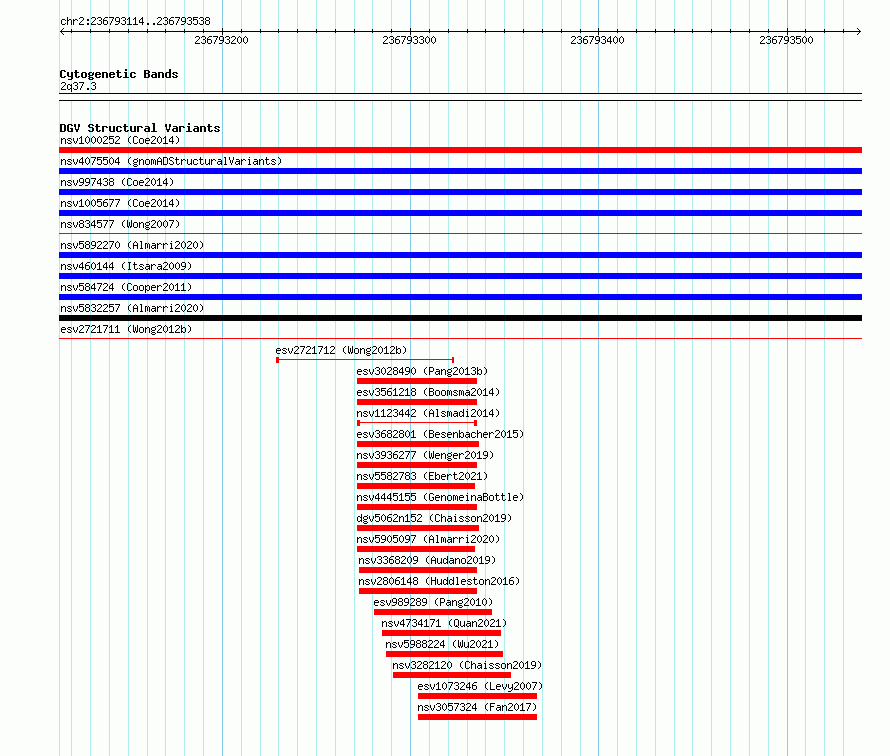The width and height of the screenshot is (890, 756).
Task: Open variant nsv1000252 (Coe2014) label
Action: 120,140
